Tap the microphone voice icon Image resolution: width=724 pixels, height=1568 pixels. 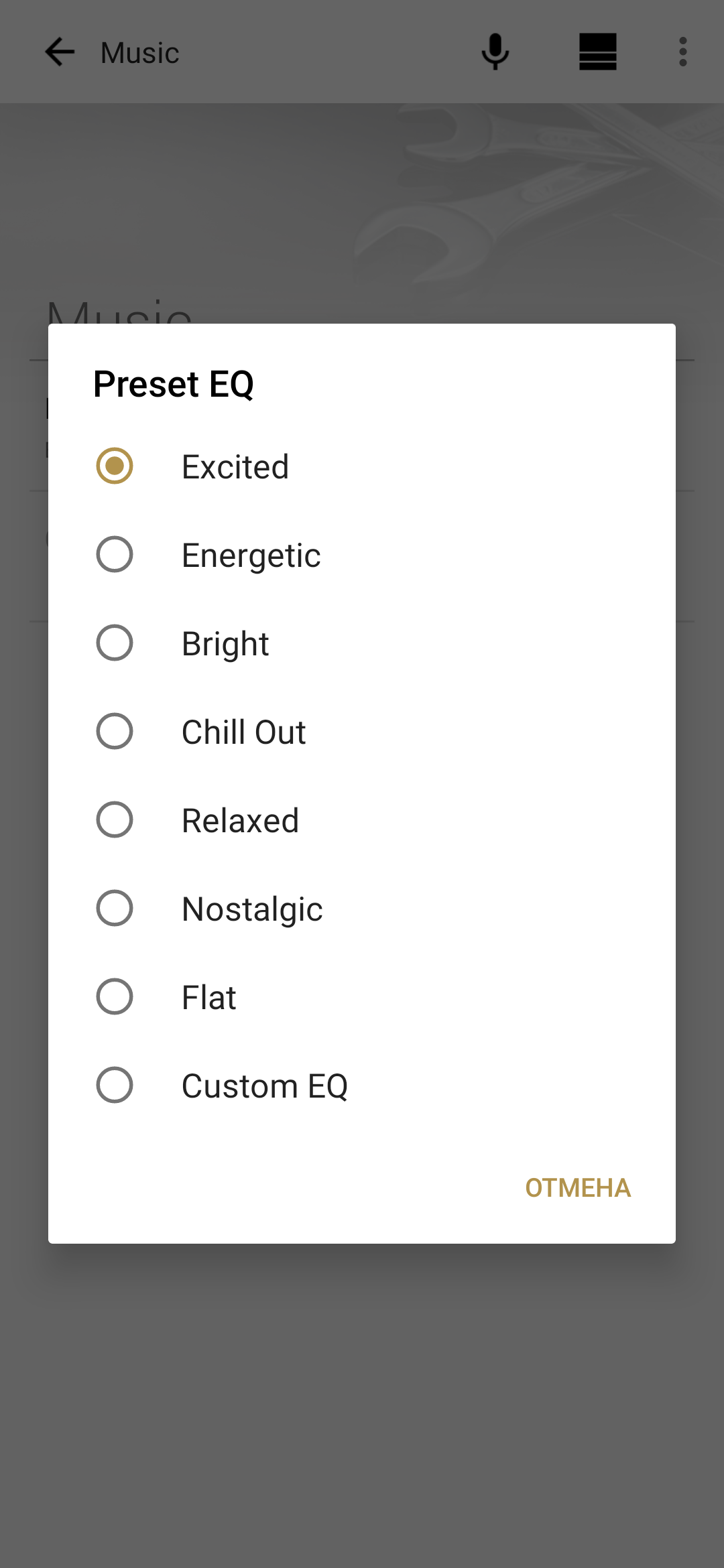tap(495, 52)
